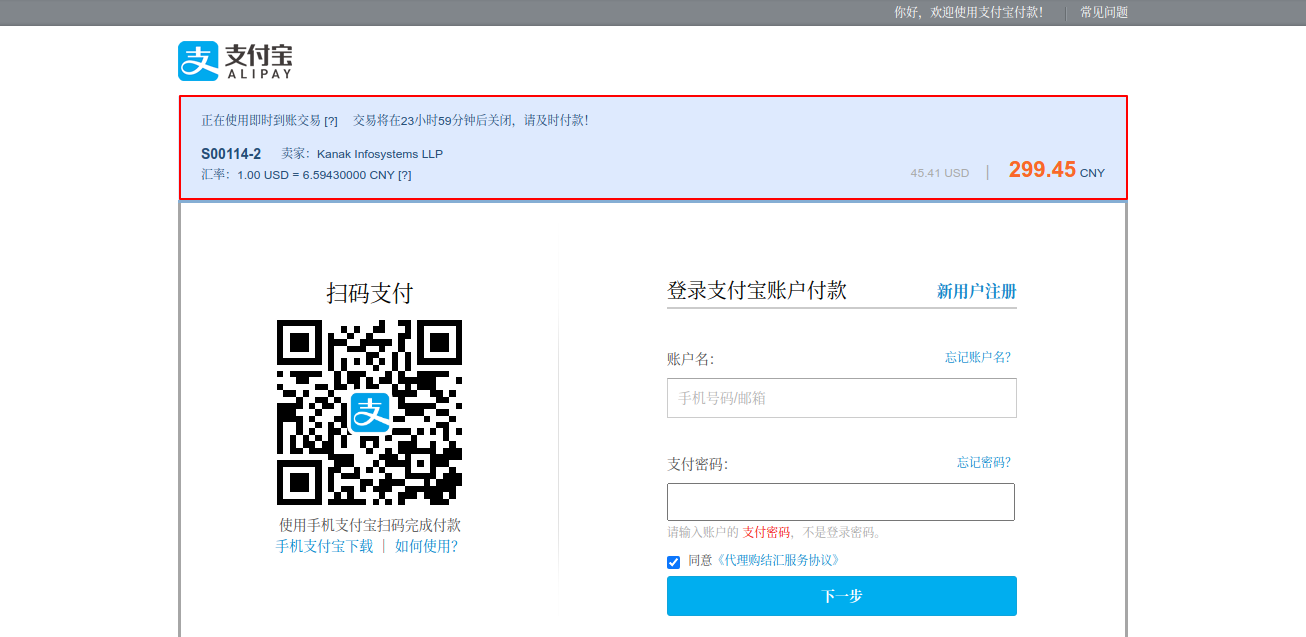Viewport: 1306px width, 637px height.
Task: Click the 登录支付宝账户付款 heading
Action: click(x=757, y=290)
